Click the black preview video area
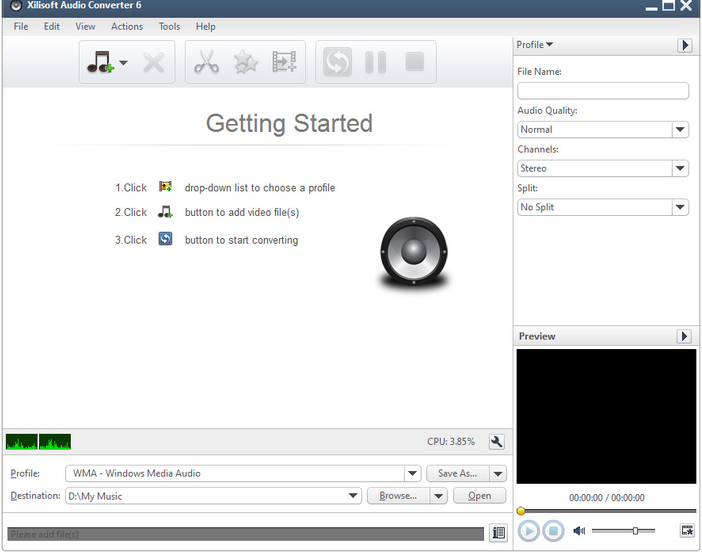The height and width of the screenshot is (553, 702). coord(606,416)
